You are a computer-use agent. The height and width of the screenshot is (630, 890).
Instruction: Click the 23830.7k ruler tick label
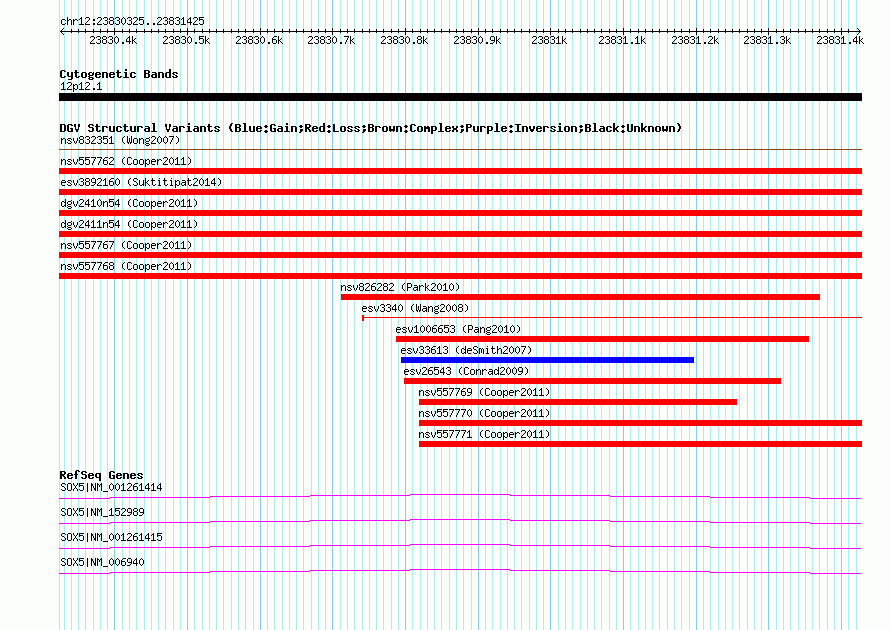[x=331, y=40]
